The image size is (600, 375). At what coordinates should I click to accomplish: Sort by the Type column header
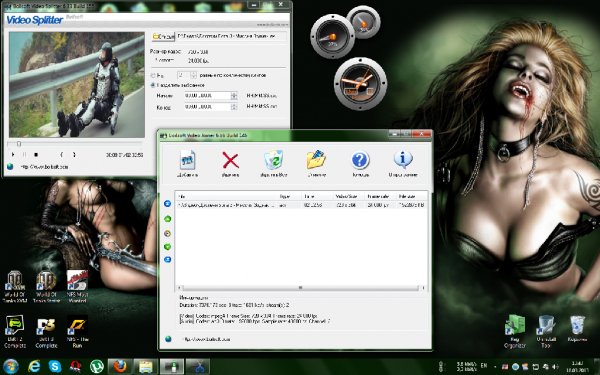click(289, 196)
